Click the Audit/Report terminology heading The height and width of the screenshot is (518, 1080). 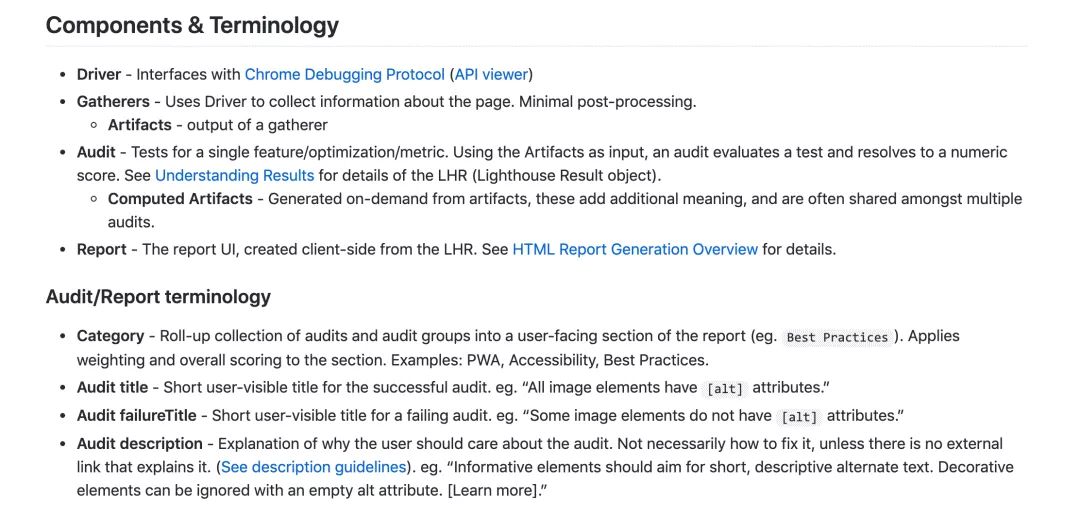pos(158,297)
